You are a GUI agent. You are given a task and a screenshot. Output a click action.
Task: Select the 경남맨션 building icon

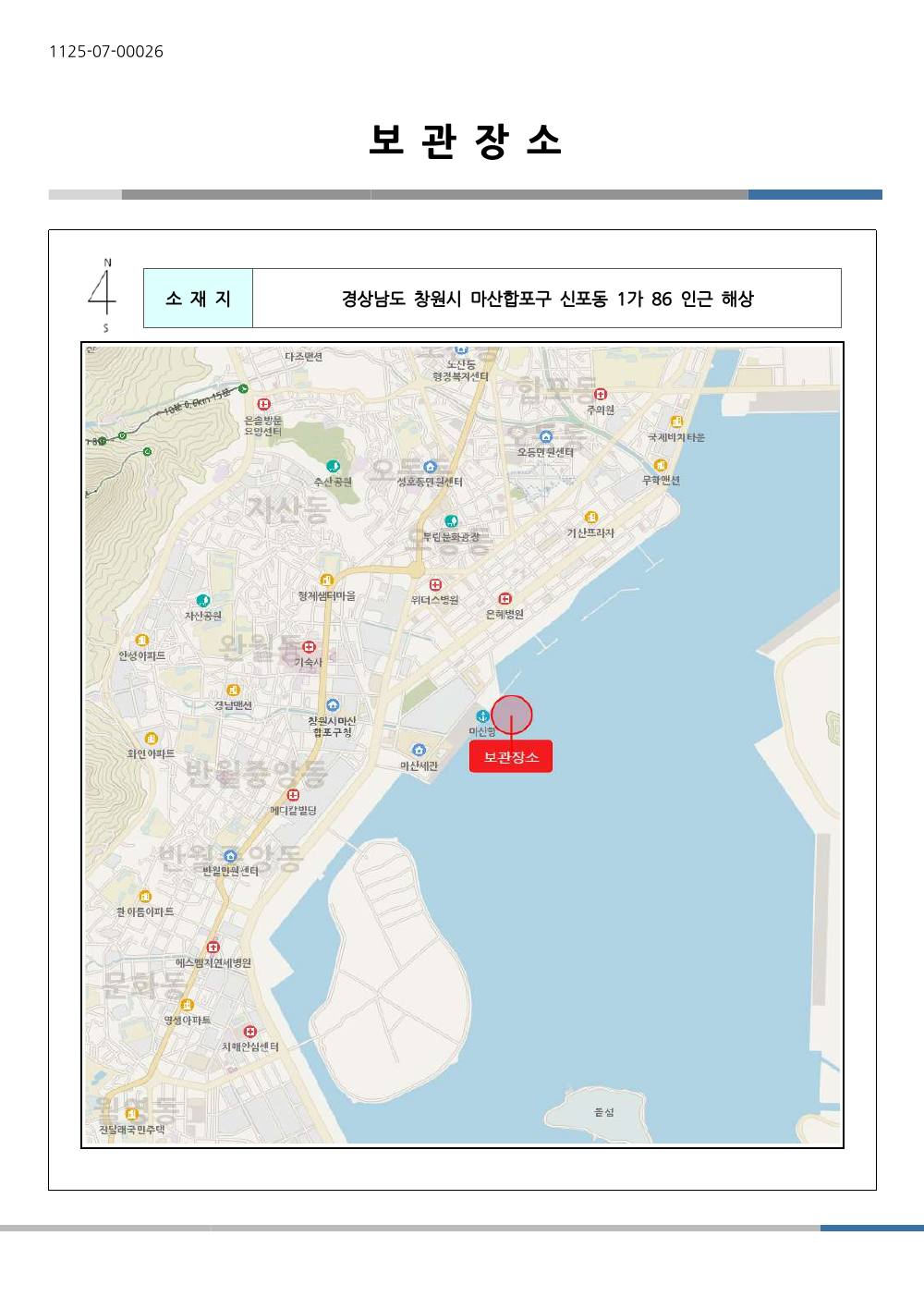click(x=233, y=691)
